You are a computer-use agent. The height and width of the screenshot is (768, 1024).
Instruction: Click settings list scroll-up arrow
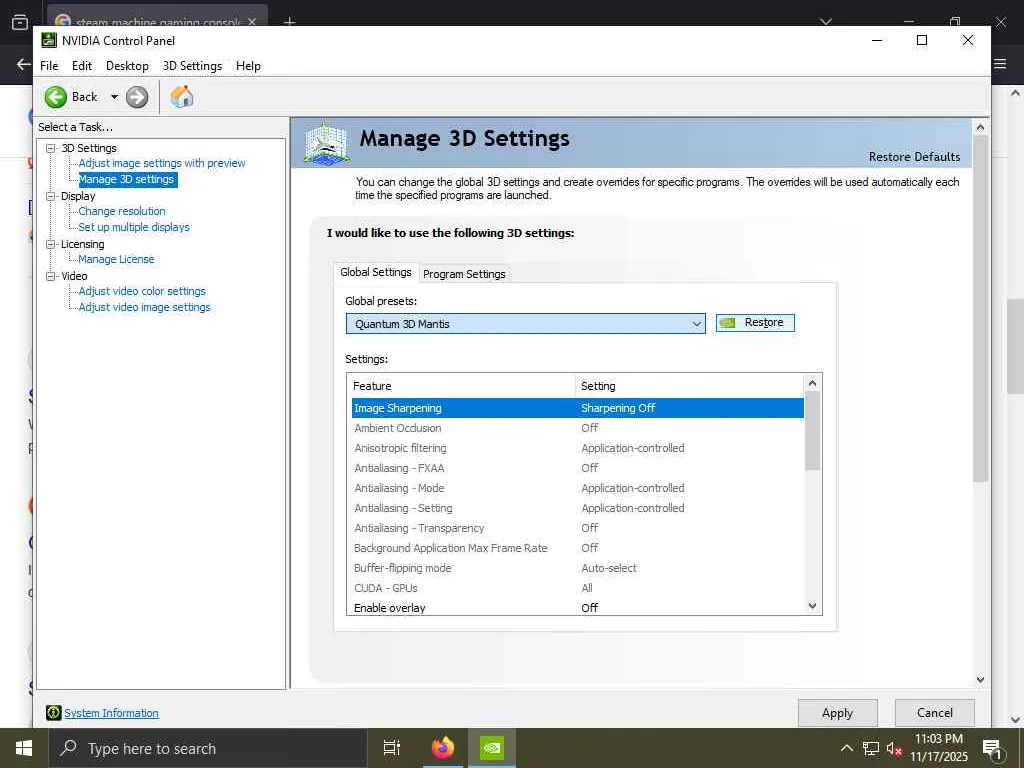click(x=812, y=383)
